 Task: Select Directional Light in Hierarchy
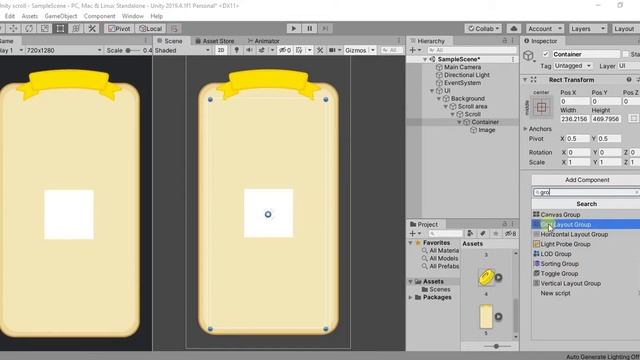(x=467, y=75)
